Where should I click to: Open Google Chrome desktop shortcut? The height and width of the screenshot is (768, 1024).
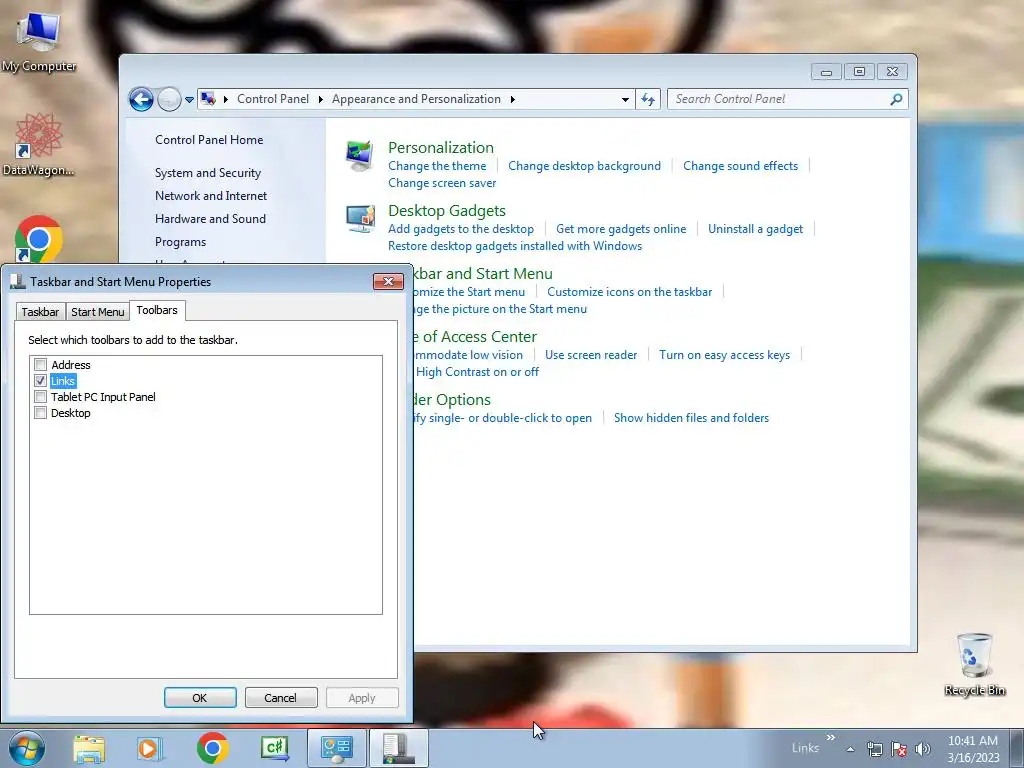39,239
